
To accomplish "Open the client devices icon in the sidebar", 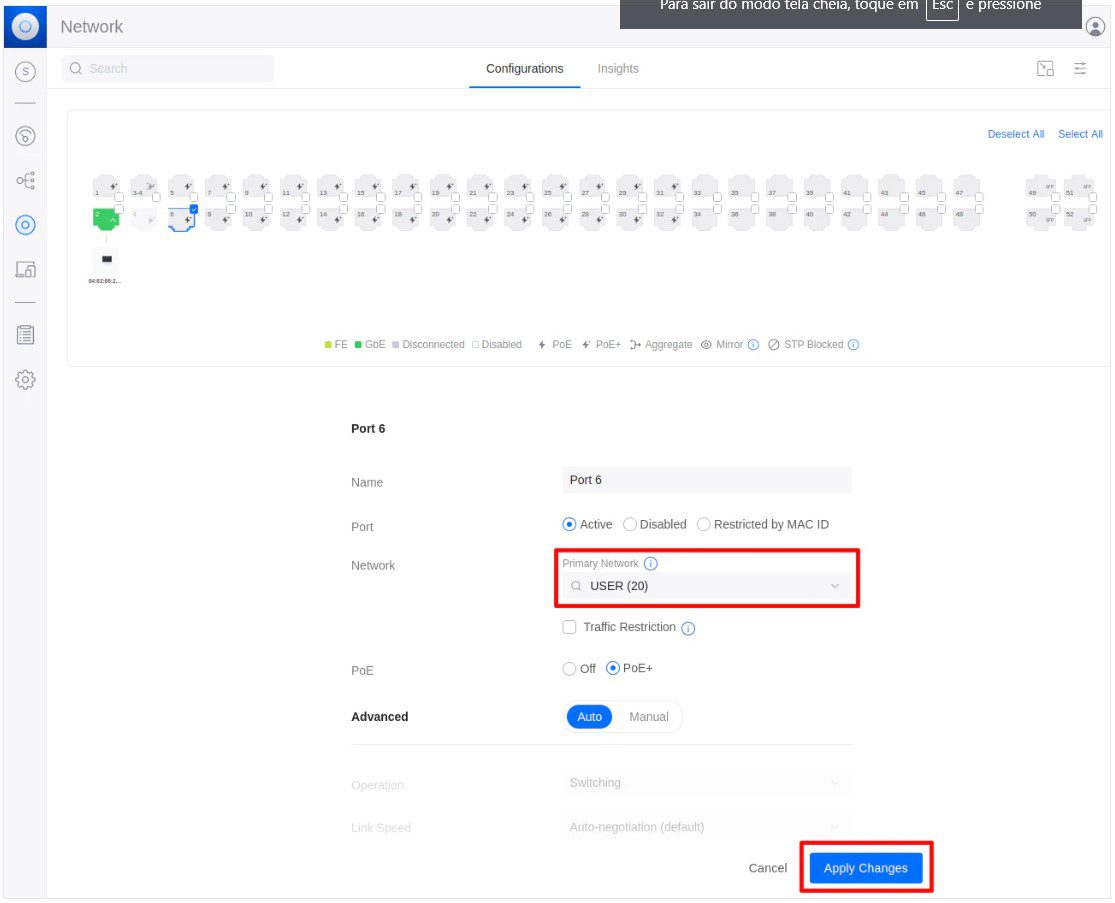I will coord(26,270).
